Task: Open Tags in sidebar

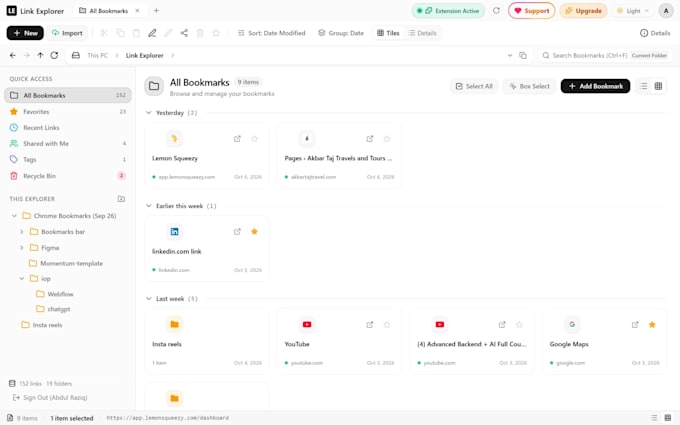Action: (68, 160)
